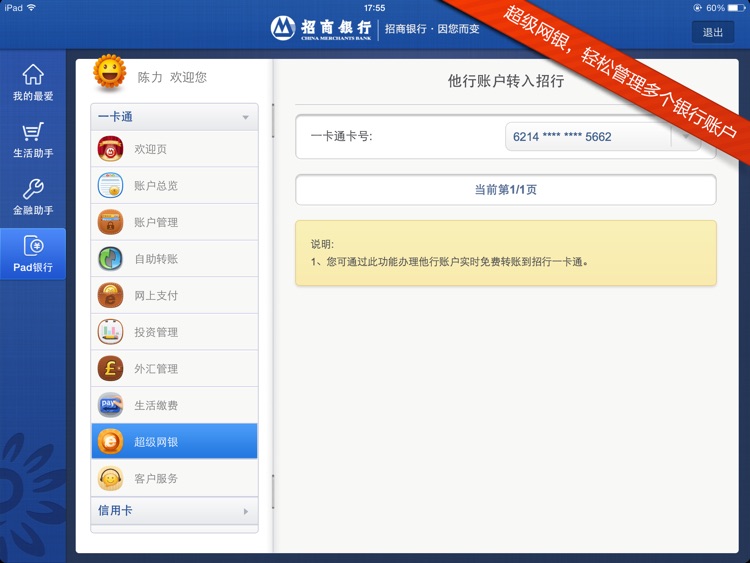The height and width of the screenshot is (563, 750).
Task: Click the 账户管理 wallet icon
Action: click(110, 222)
